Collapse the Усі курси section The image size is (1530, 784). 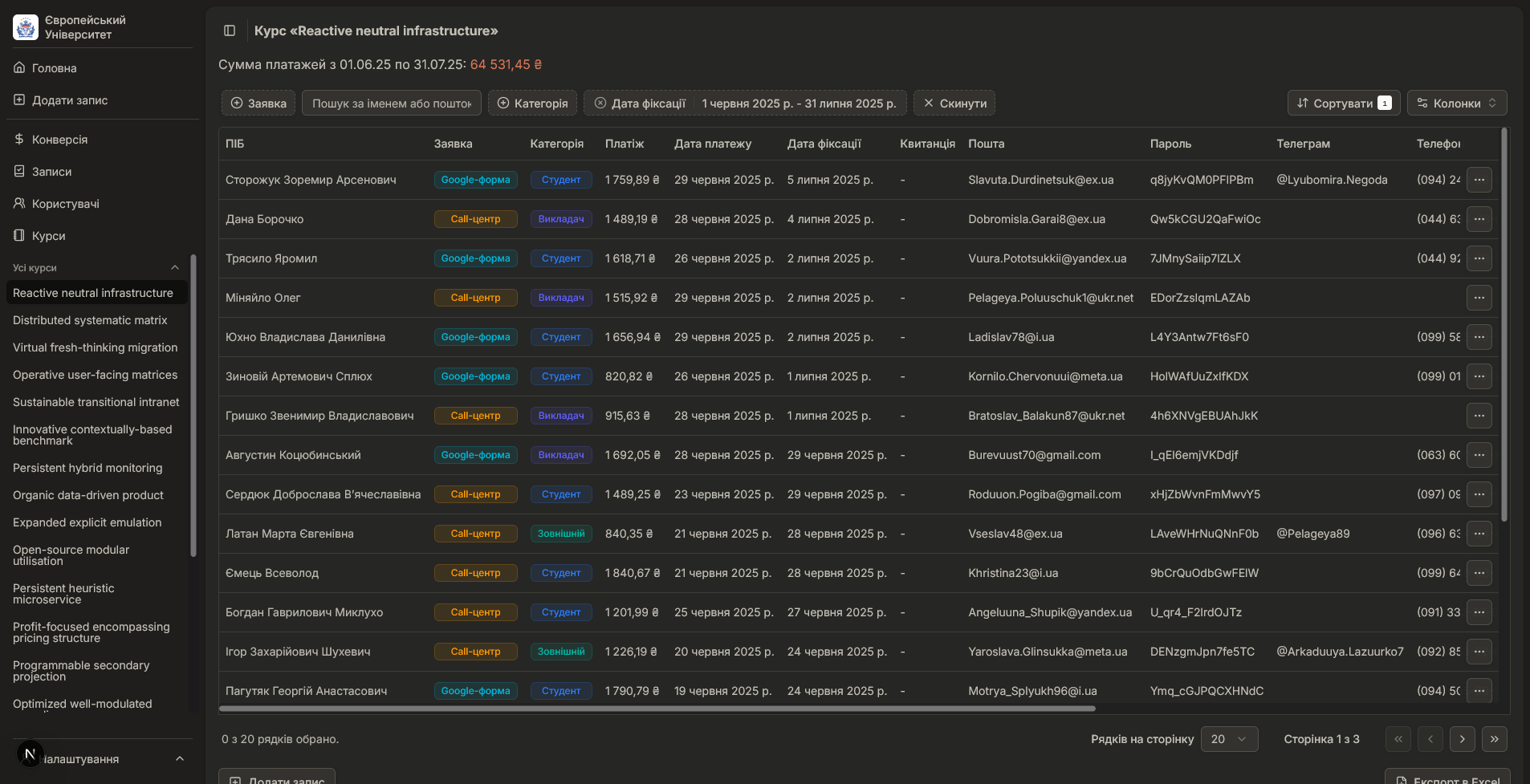coord(175,268)
